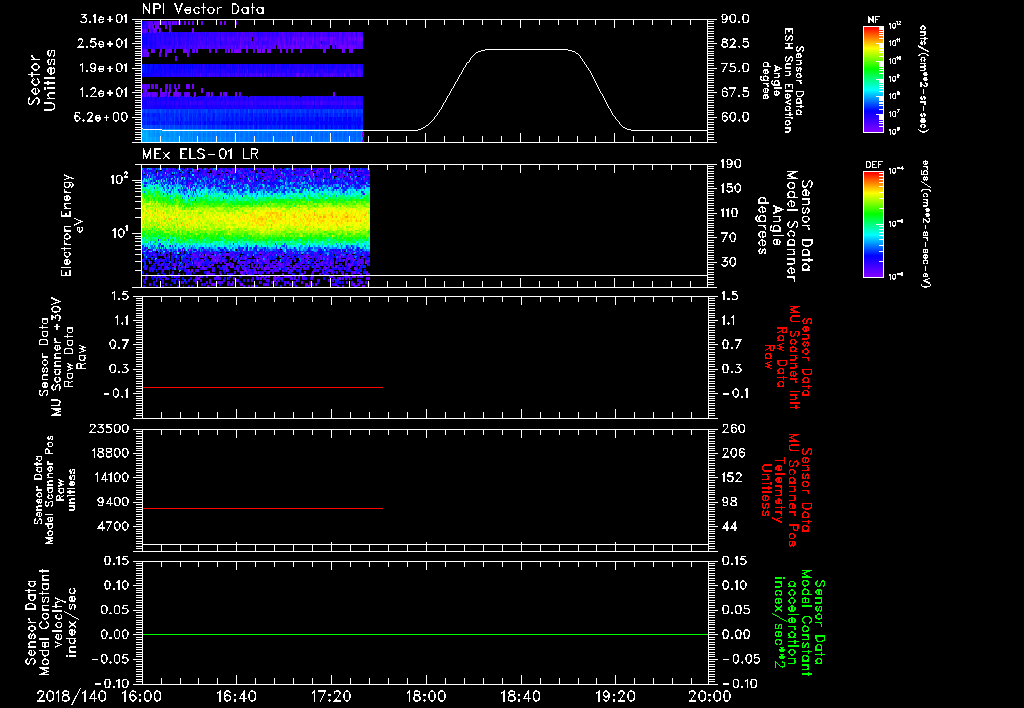Viewport: 1024px width, 708px height.
Task: Click the 19:20 time axis label
Action: pos(615,696)
